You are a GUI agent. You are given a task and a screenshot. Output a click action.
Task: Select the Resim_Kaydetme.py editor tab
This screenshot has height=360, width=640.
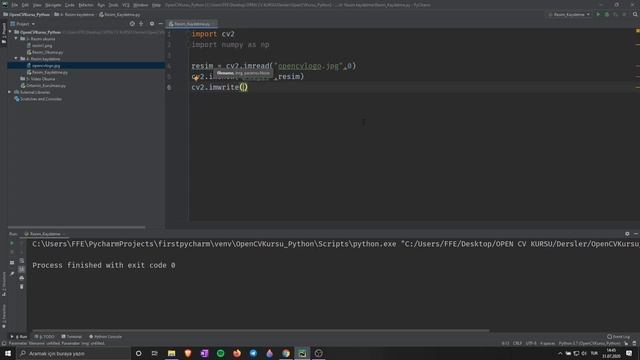[x=191, y=24]
